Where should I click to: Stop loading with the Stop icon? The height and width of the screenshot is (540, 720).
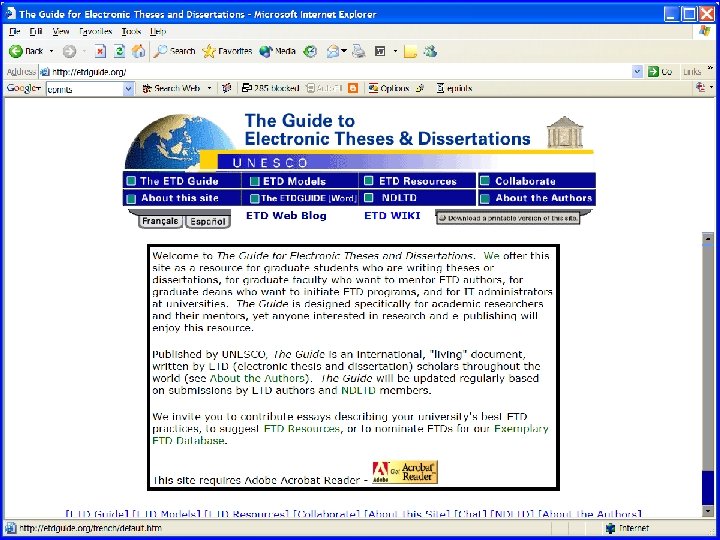click(x=100, y=51)
